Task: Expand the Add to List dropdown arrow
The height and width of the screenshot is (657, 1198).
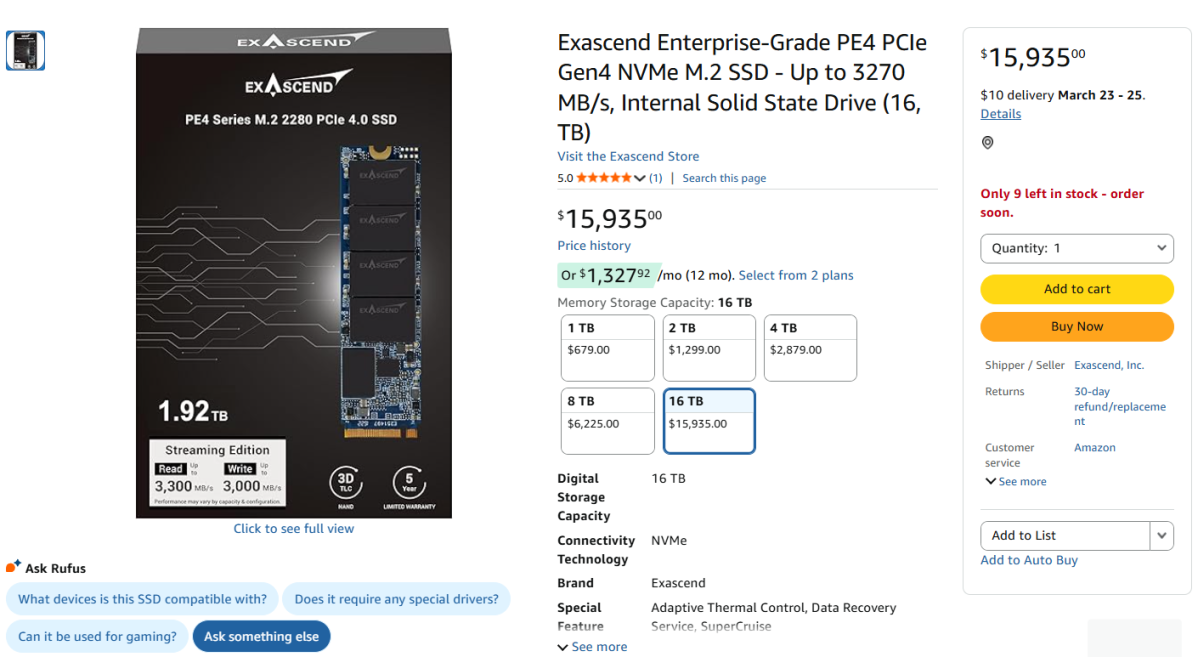Action: [1162, 536]
